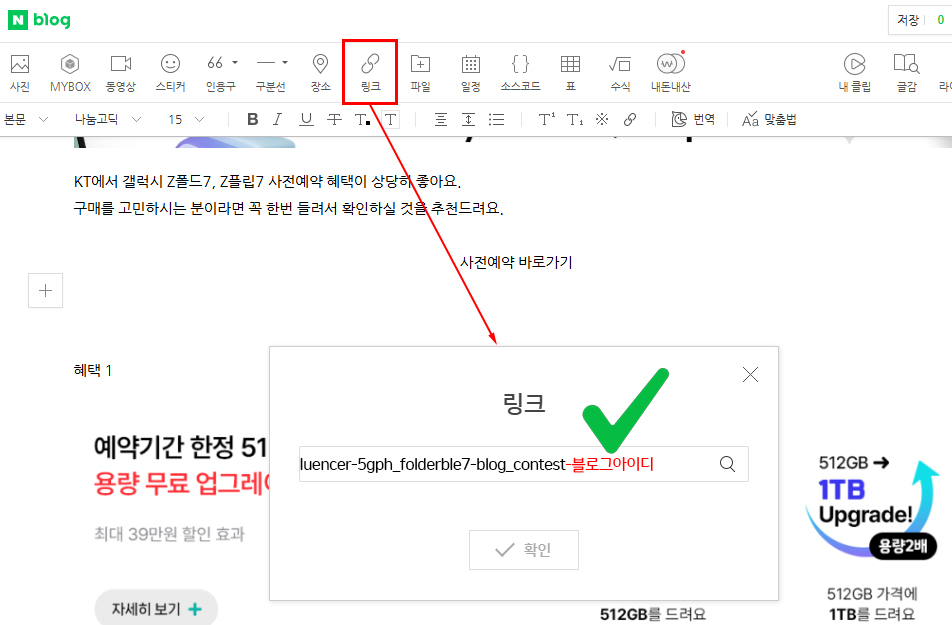
Task: Insert a 표 (table)
Action: pyautogui.click(x=570, y=72)
